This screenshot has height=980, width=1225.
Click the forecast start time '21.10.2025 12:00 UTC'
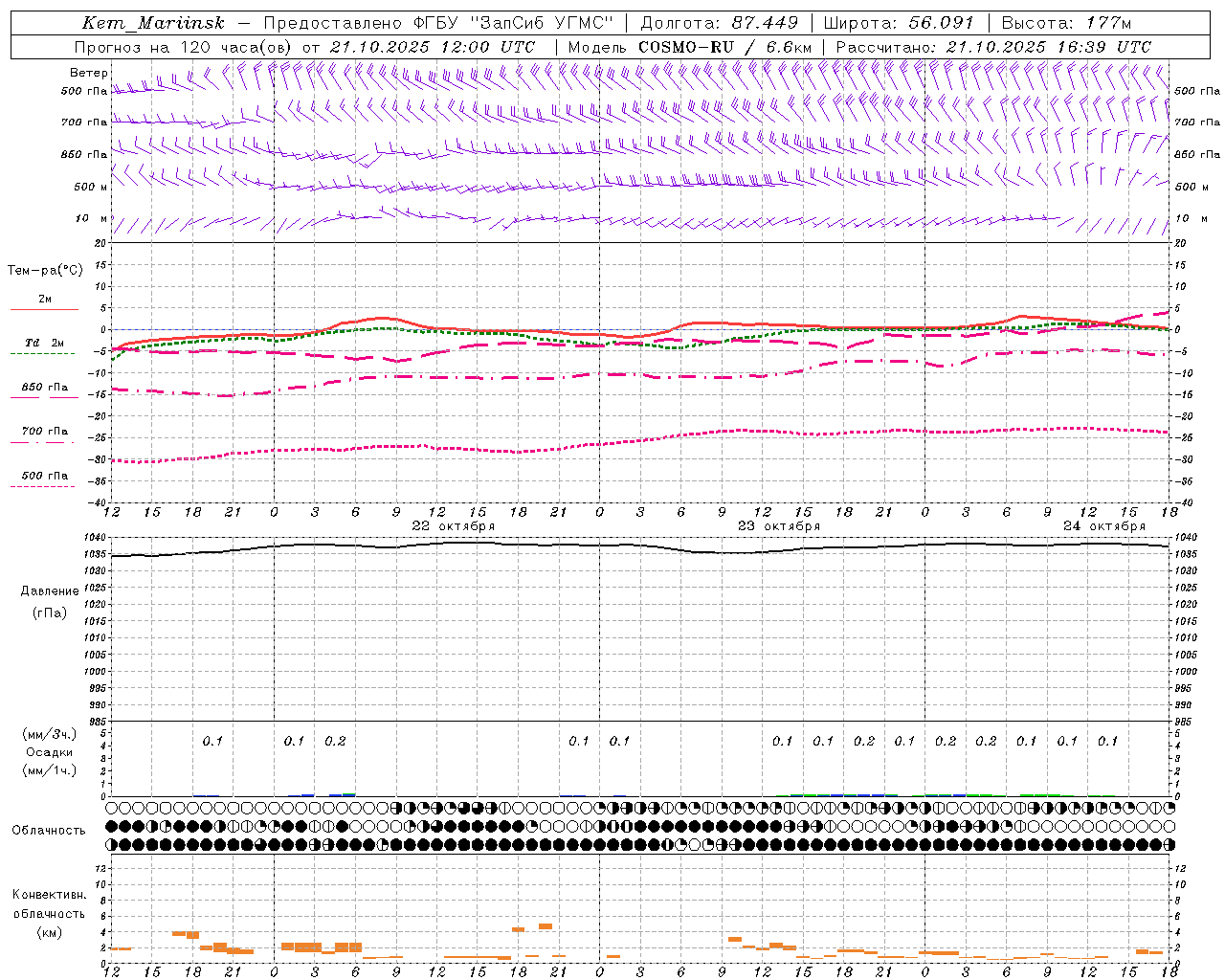click(x=433, y=47)
